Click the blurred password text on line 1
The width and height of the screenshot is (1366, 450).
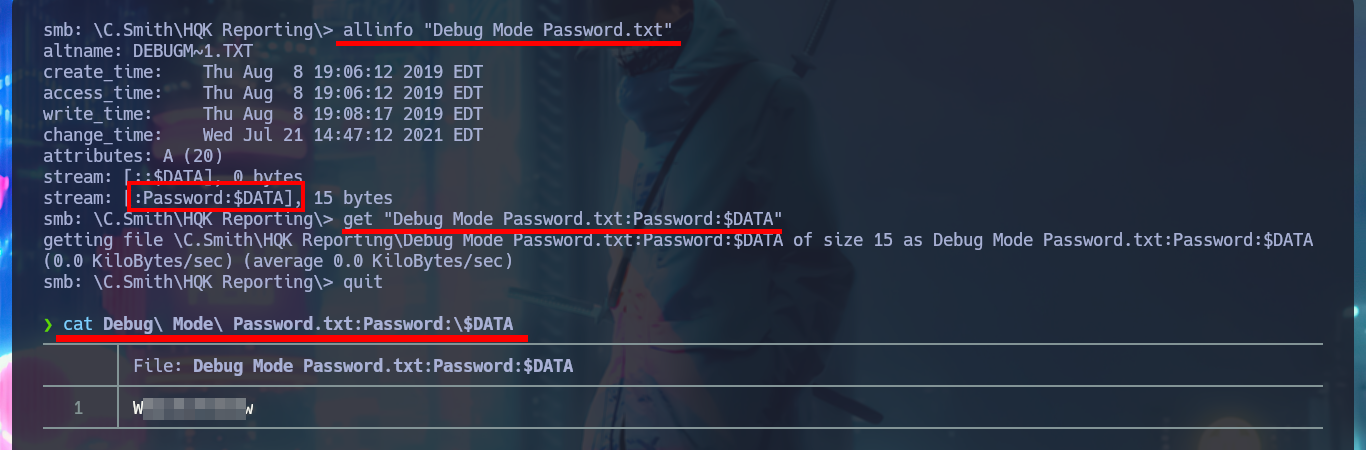tap(194, 408)
